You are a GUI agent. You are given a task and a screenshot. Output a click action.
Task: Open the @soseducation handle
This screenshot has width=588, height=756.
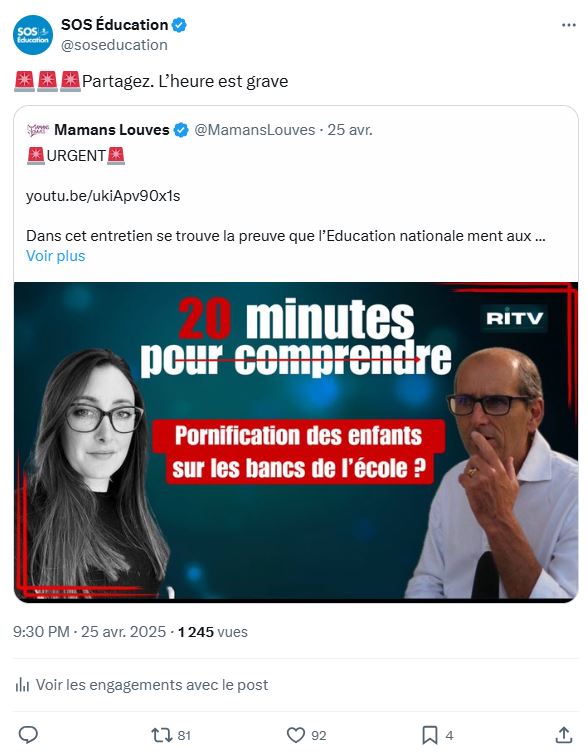[x=114, y=45]
